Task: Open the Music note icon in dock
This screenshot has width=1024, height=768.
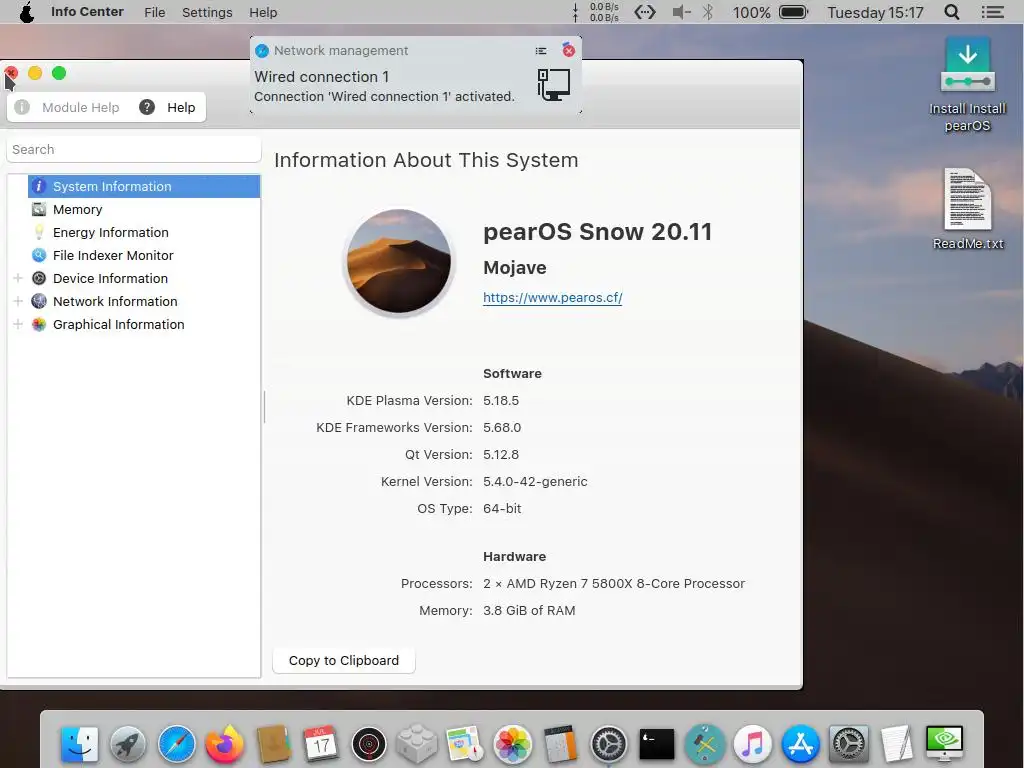Action: 752,744
